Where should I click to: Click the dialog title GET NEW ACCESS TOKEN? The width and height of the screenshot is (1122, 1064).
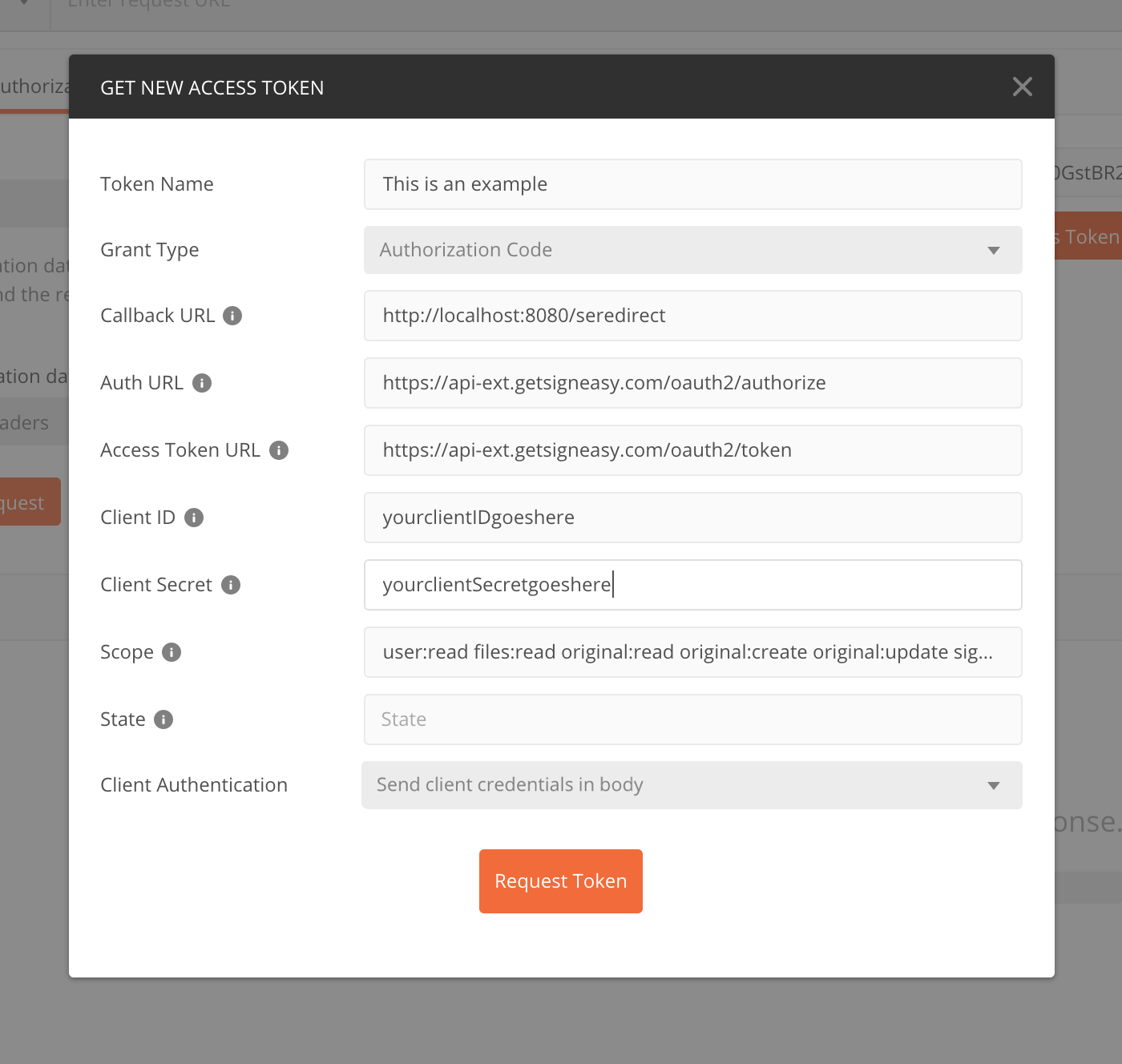[212, 88]
